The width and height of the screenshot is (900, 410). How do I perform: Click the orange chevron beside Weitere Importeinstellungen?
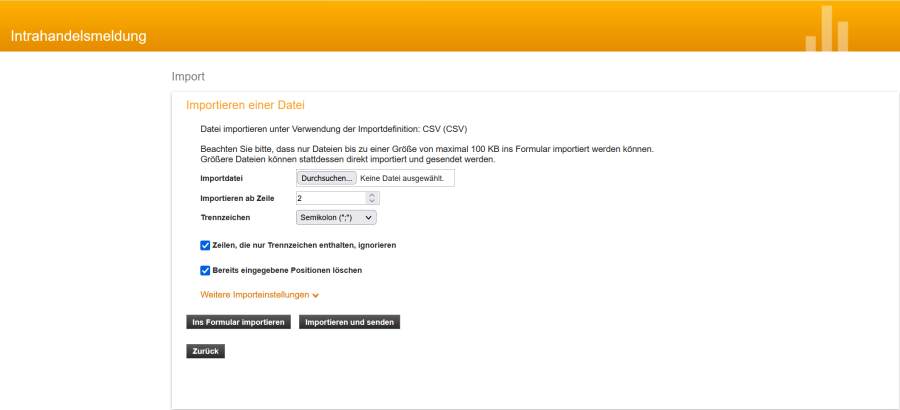click(x=316, y=296)
